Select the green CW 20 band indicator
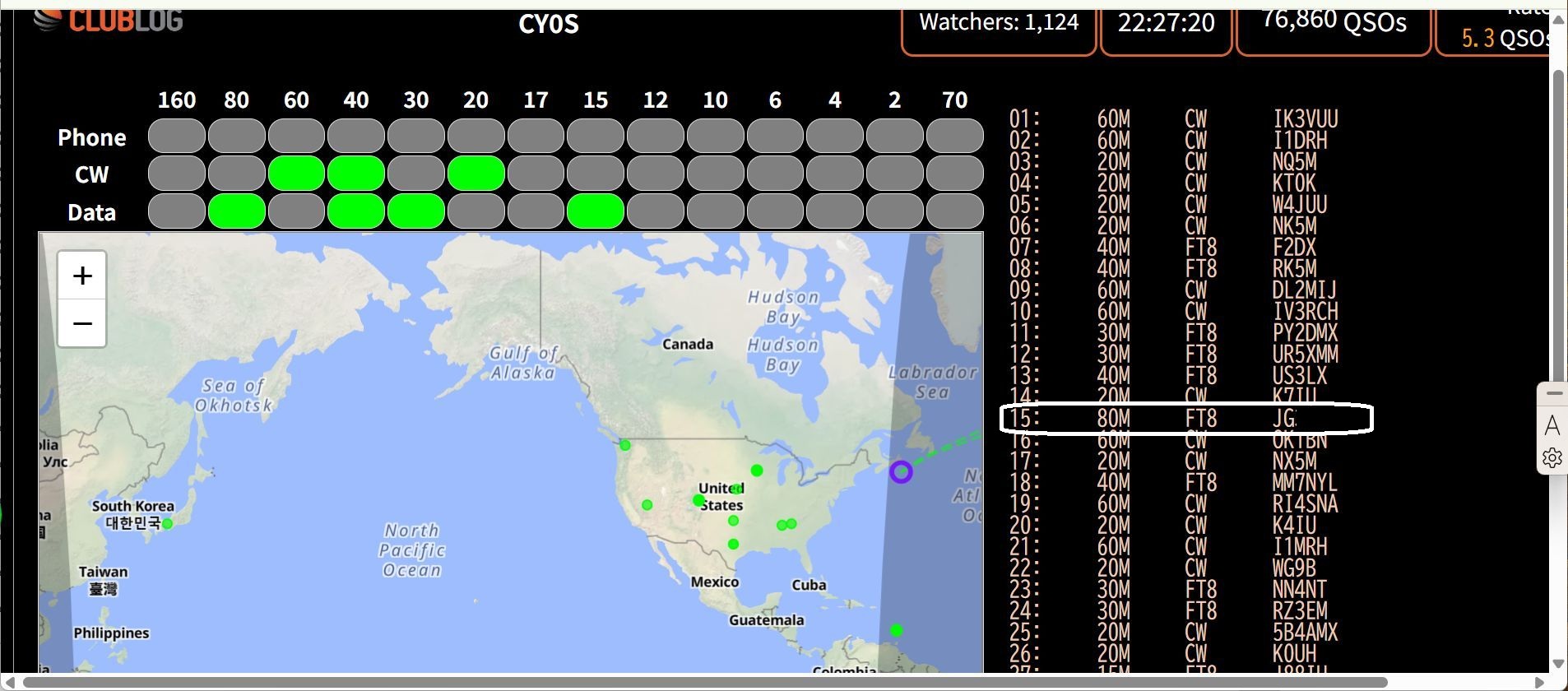The width and height of the screenshot is (1568, 691). click(x=476, y=174)
